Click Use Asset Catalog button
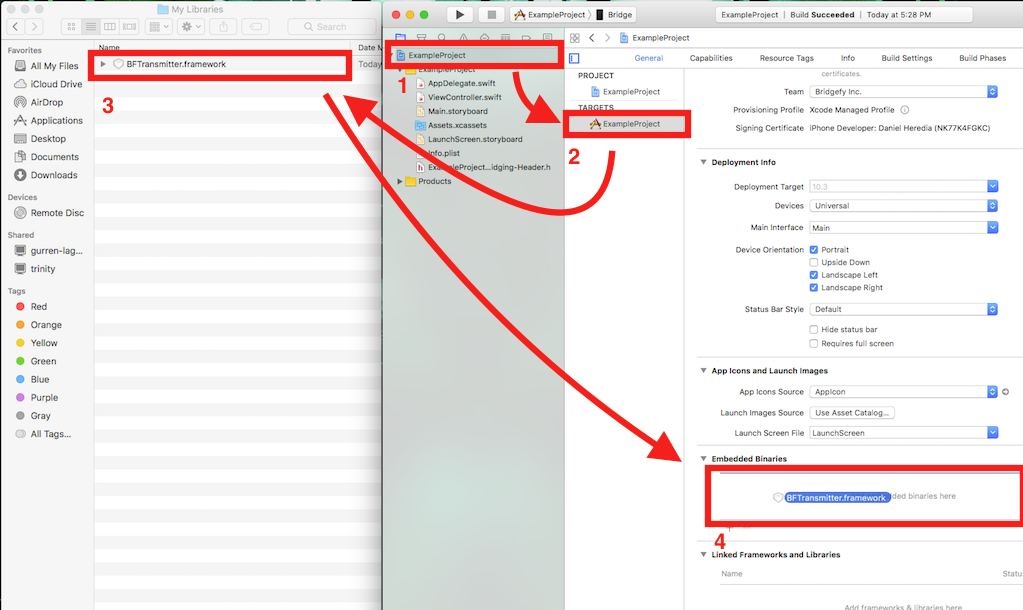The image size is (1023, 610). [x=851, y=413]
